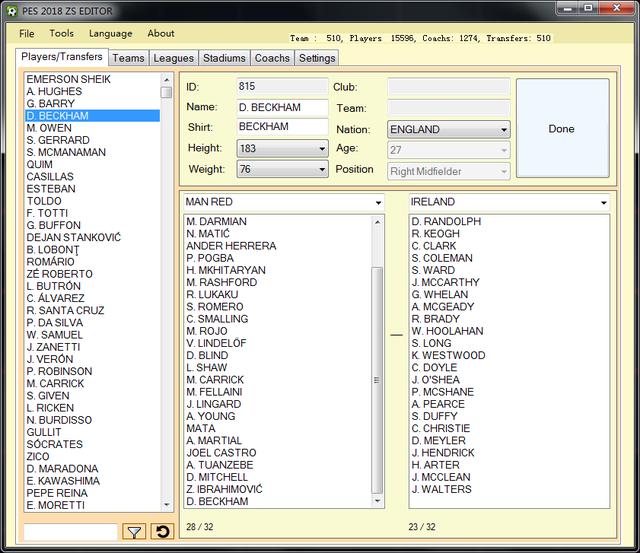
Task: Click the player search text box
Action: click(x=70, y=532)
